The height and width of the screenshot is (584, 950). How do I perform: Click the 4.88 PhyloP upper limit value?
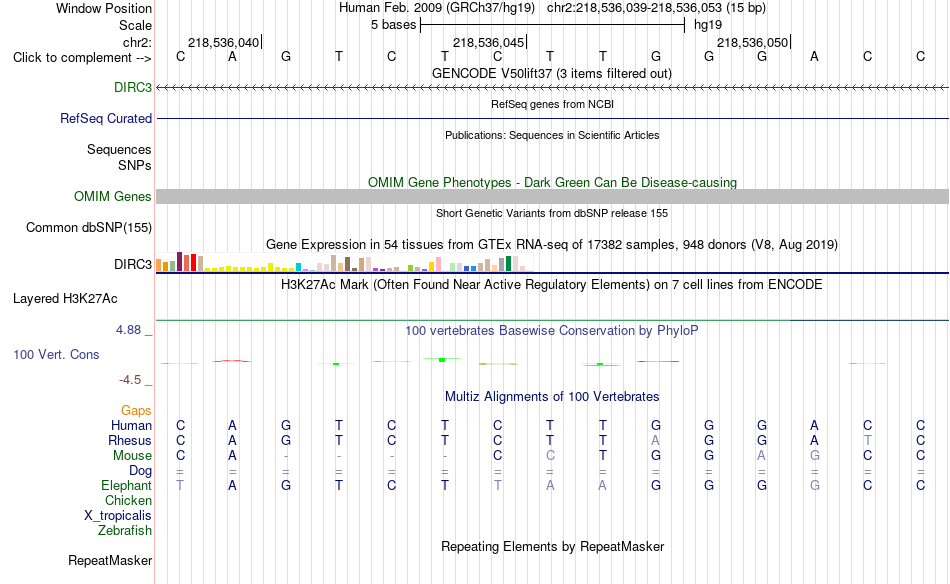click(128, 330)
